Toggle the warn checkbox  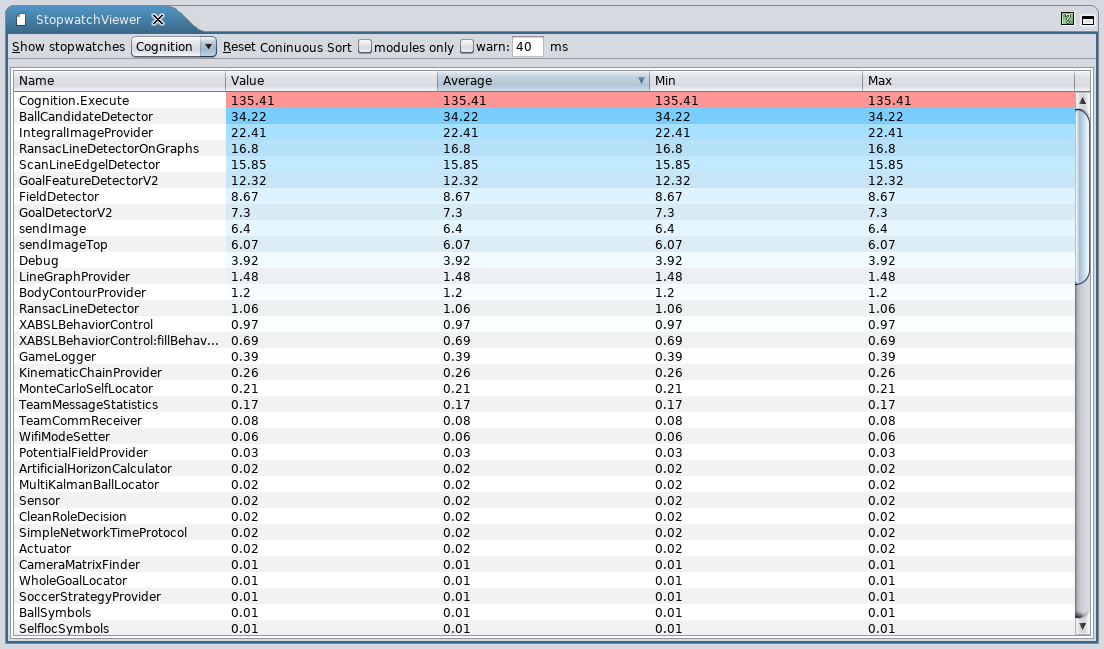click(467, 46)
